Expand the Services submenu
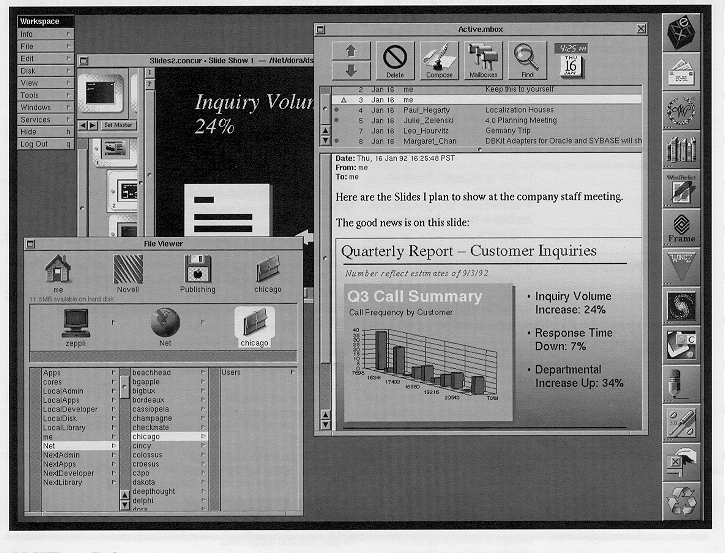 46,119
